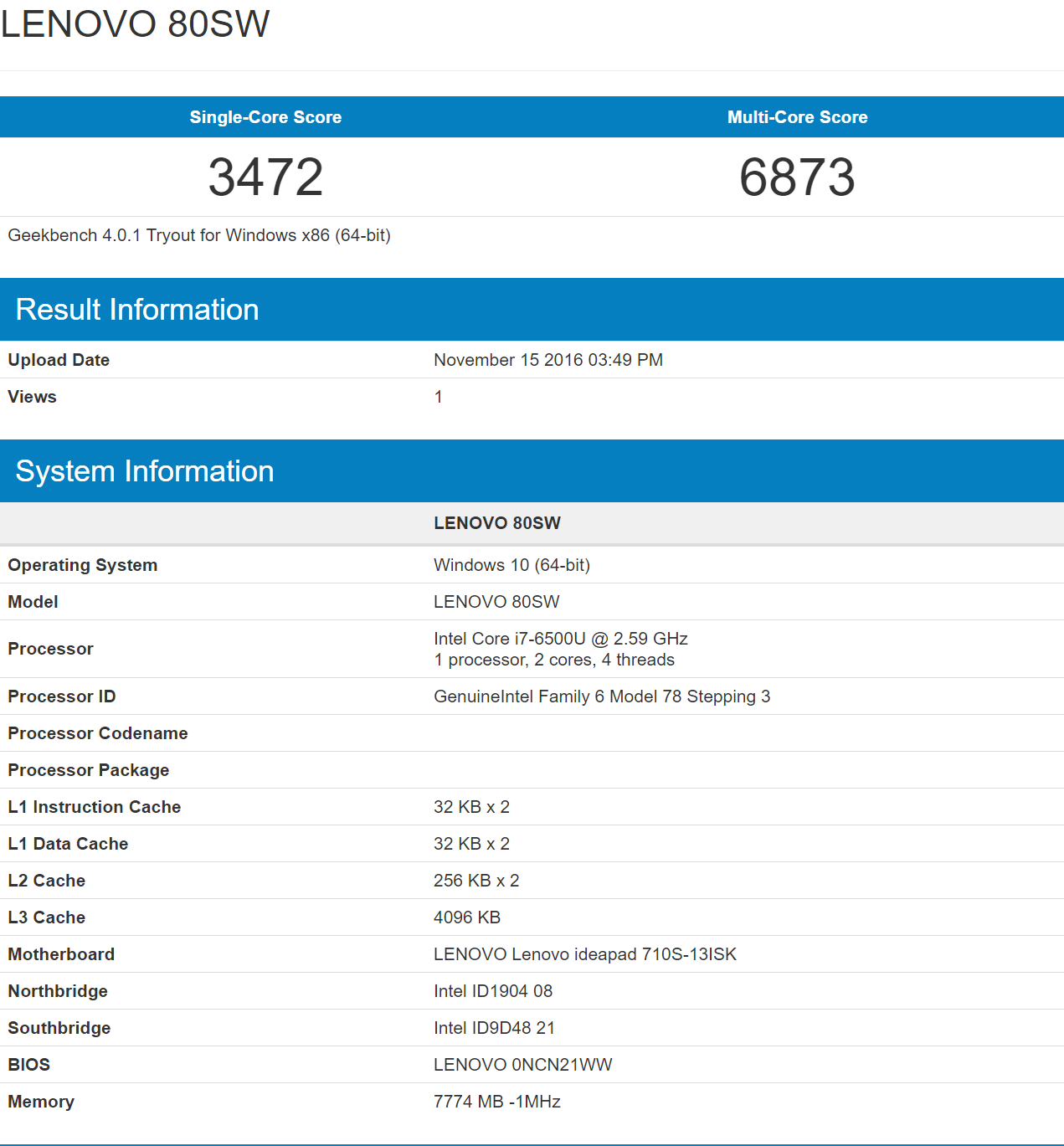The image size is (1064, 1146).
Task: Select the Processor Package label
Action: [89, 770]
